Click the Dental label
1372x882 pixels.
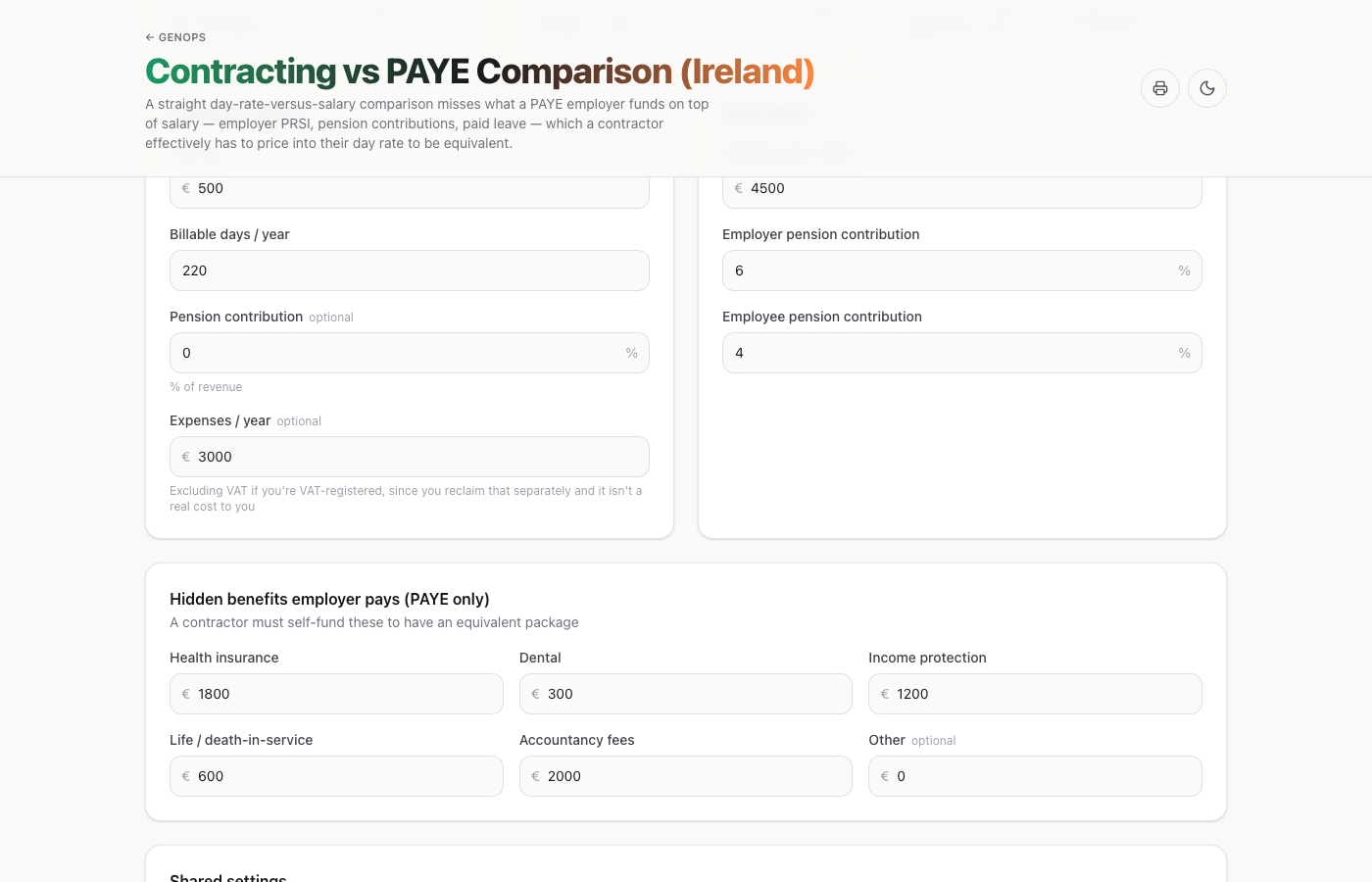(x=540, y=658)
